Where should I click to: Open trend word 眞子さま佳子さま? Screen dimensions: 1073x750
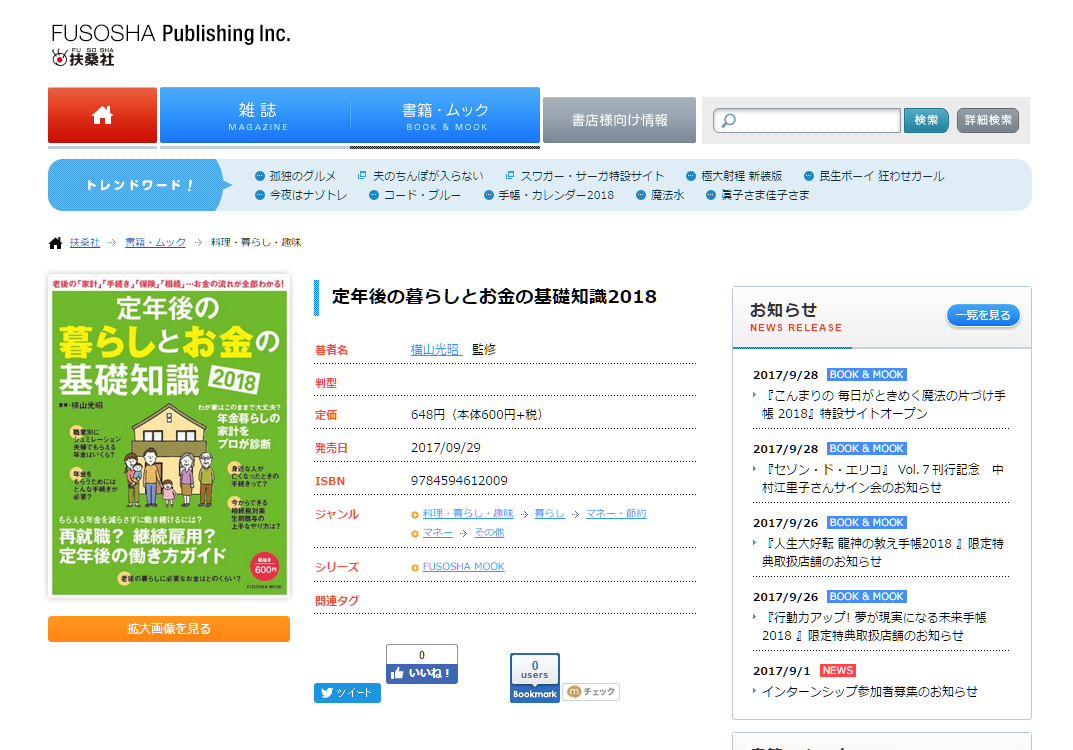tap(765, 195)
